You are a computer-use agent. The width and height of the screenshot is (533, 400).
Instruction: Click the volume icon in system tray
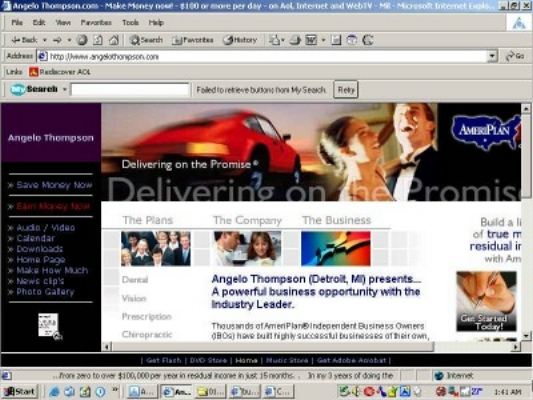click(x=356, y=392)
